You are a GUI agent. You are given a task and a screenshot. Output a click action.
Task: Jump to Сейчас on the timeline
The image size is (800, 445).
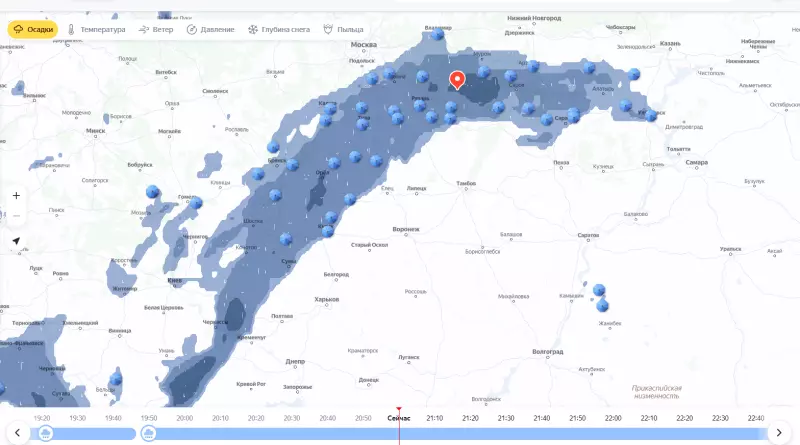tap(398, 418)
